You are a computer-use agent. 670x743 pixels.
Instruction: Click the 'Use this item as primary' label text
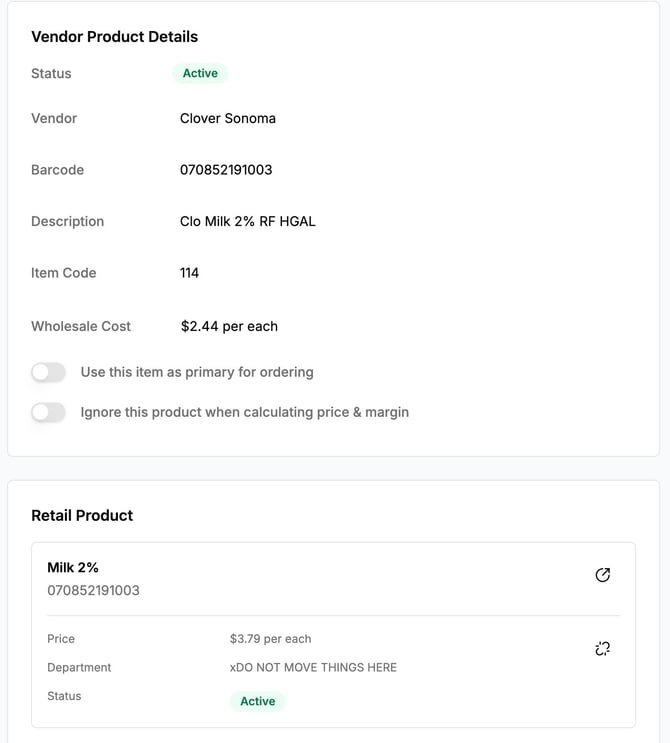click(x=197, y=372)
